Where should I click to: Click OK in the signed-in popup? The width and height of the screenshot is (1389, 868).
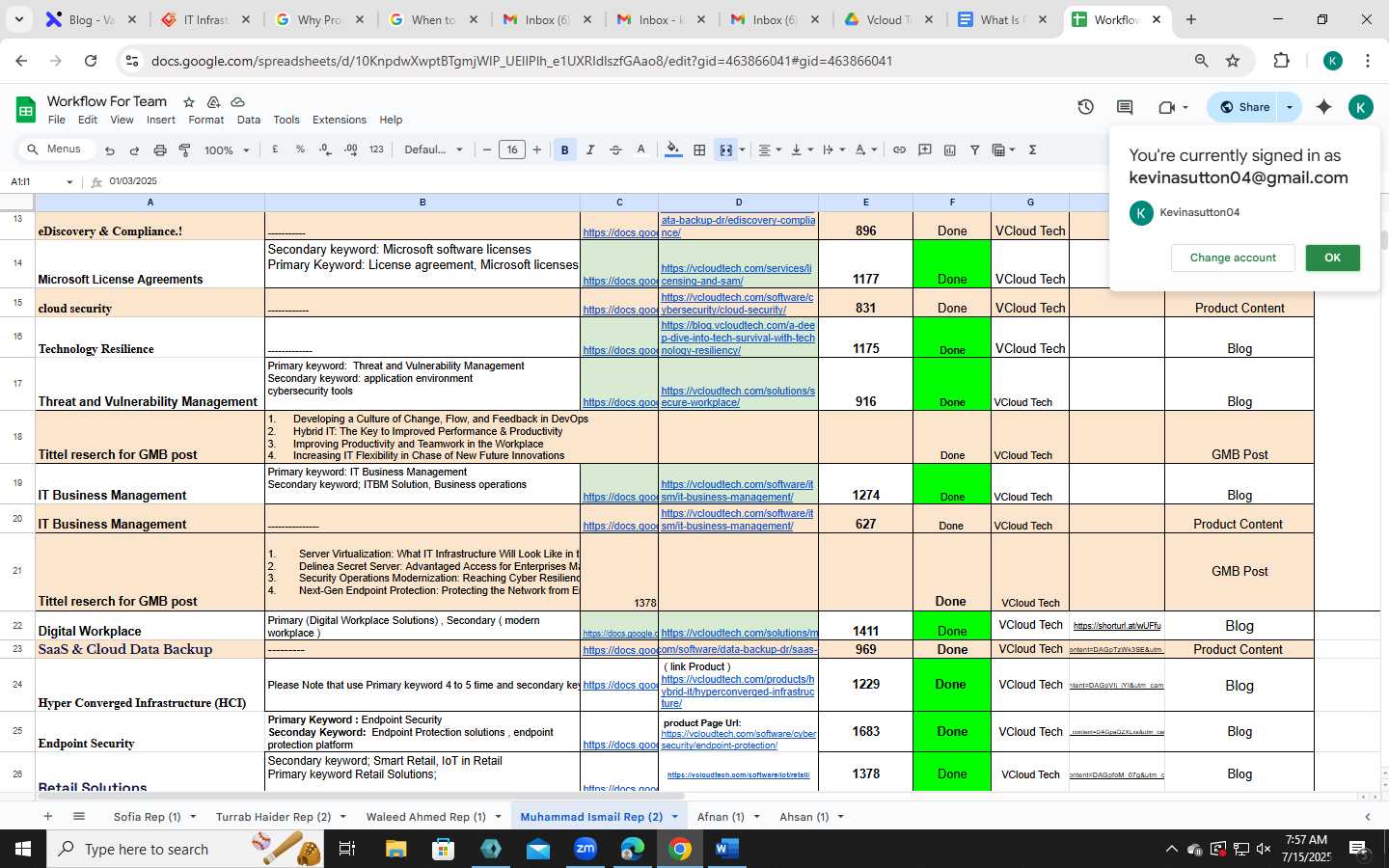coord(1332,258)
